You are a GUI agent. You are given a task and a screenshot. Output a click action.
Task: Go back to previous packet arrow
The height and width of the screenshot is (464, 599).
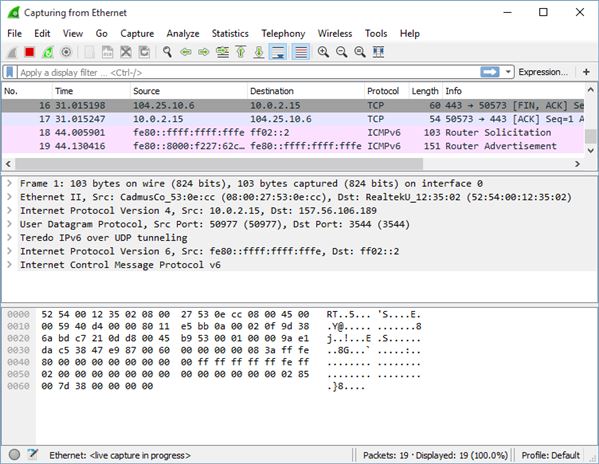point(186,52)
